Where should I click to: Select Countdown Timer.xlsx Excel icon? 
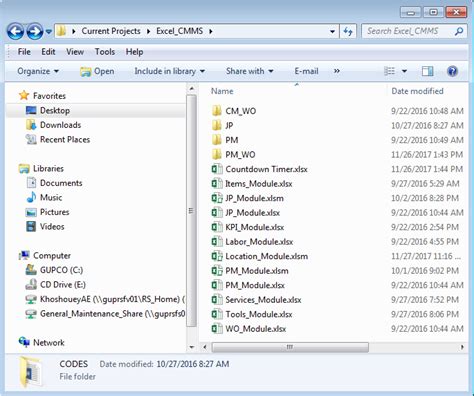pyautogui.click(x=217, y=169)
